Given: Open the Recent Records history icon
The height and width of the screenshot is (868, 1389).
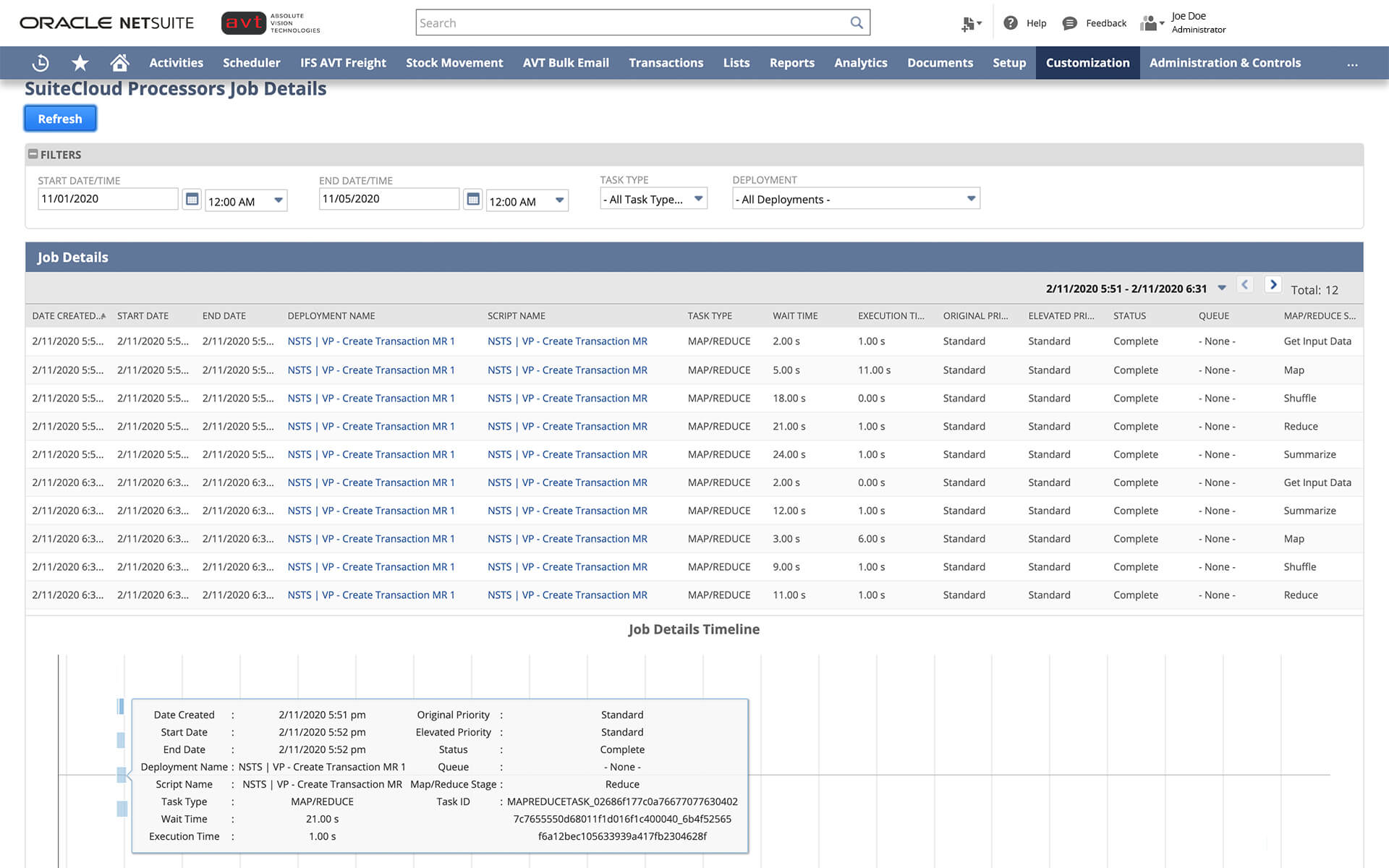Looking at the screenshot, I should click(41, 63).
